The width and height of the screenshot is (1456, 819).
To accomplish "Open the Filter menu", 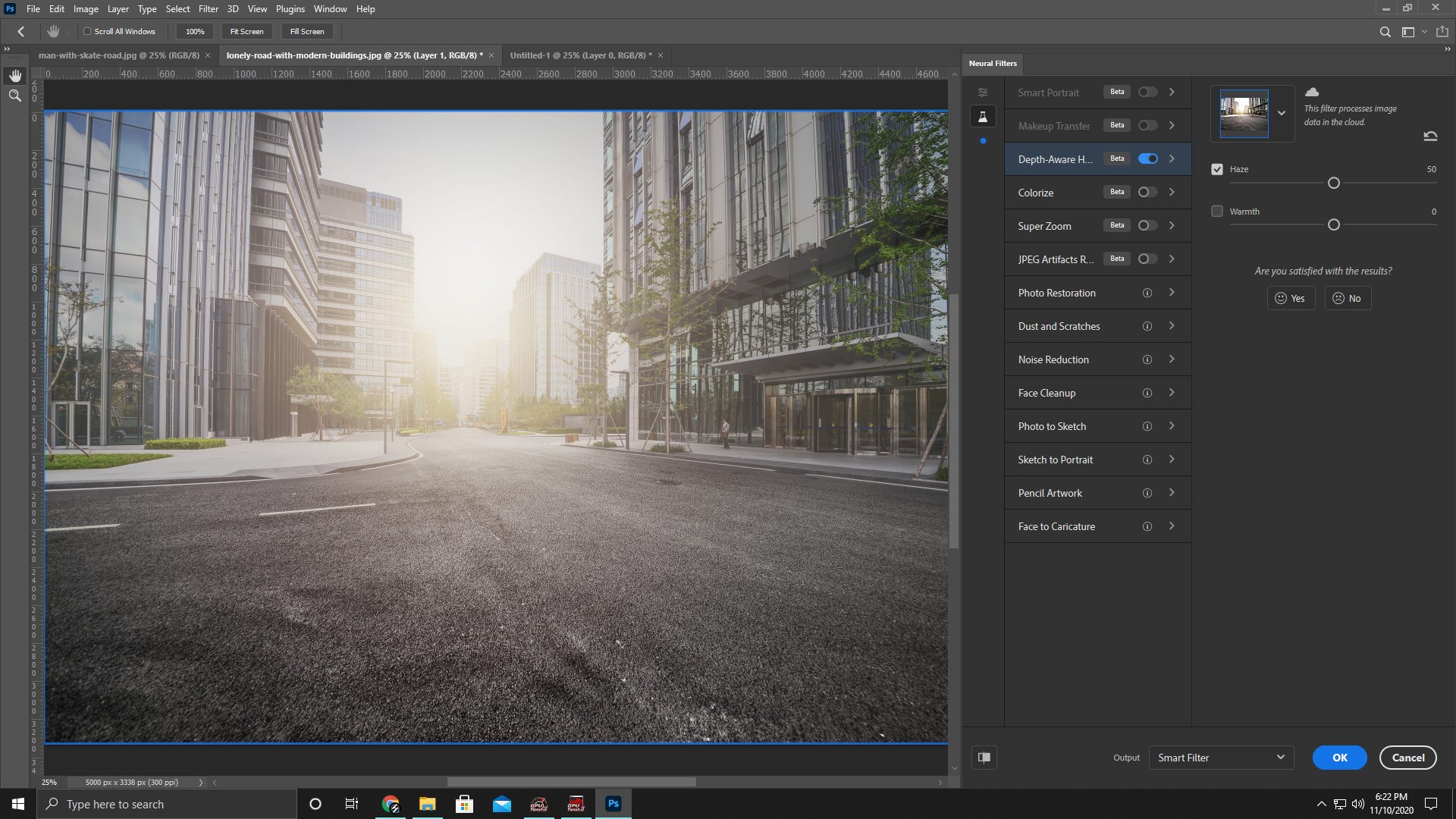I will (x=208, y=9).
